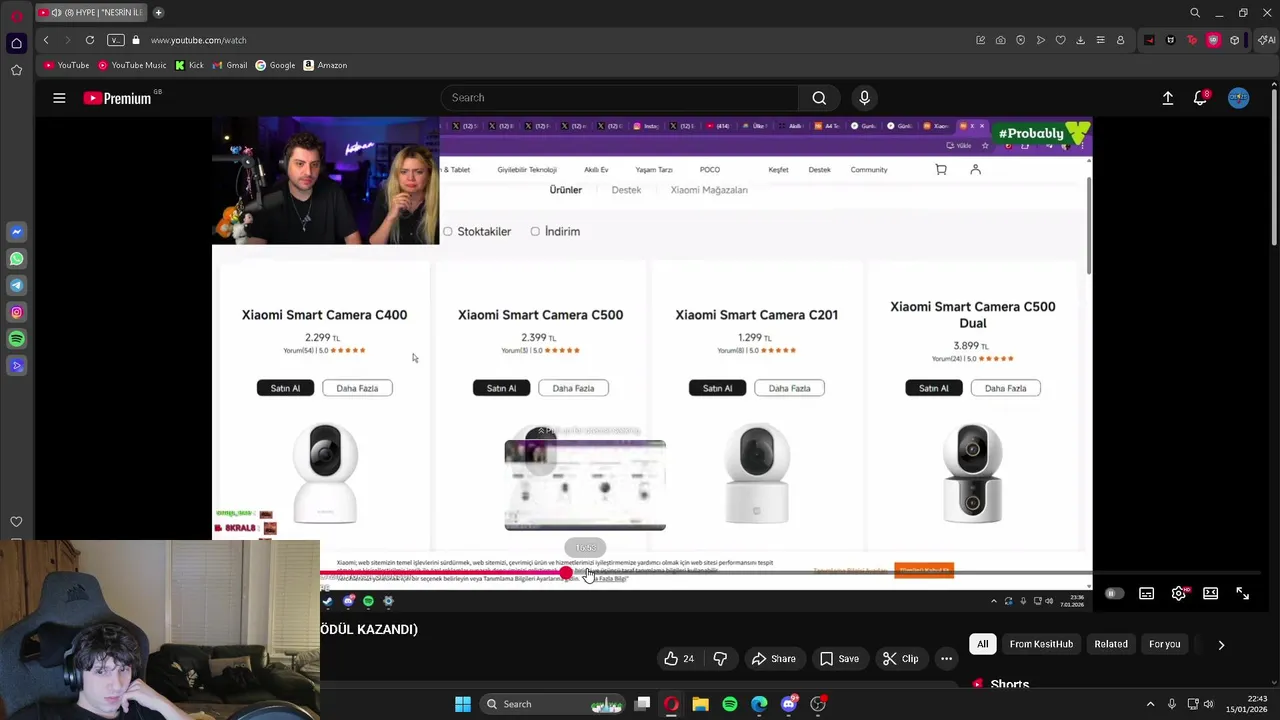Open the ad blocker shield icon
Screen dimensions: 1280x720
[x=1020, y=40]
